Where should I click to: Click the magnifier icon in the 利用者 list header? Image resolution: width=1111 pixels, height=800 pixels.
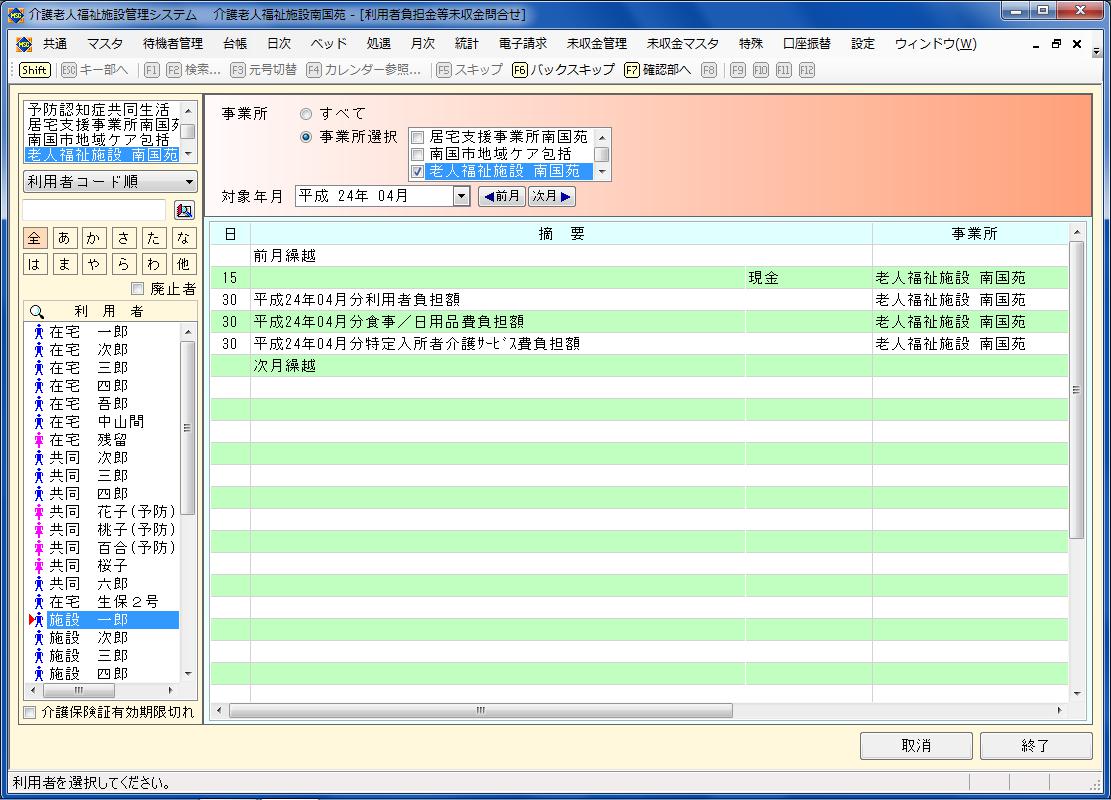pos(37,311)
